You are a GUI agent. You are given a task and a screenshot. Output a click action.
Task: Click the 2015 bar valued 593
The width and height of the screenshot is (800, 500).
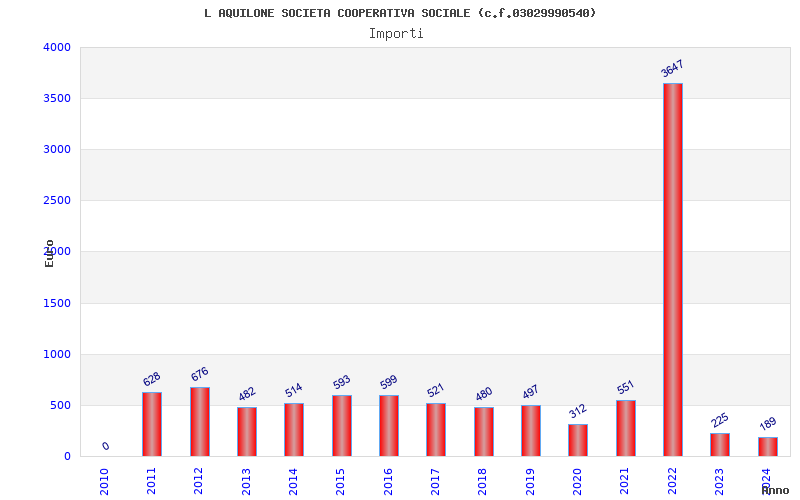[x=341, y=426]
